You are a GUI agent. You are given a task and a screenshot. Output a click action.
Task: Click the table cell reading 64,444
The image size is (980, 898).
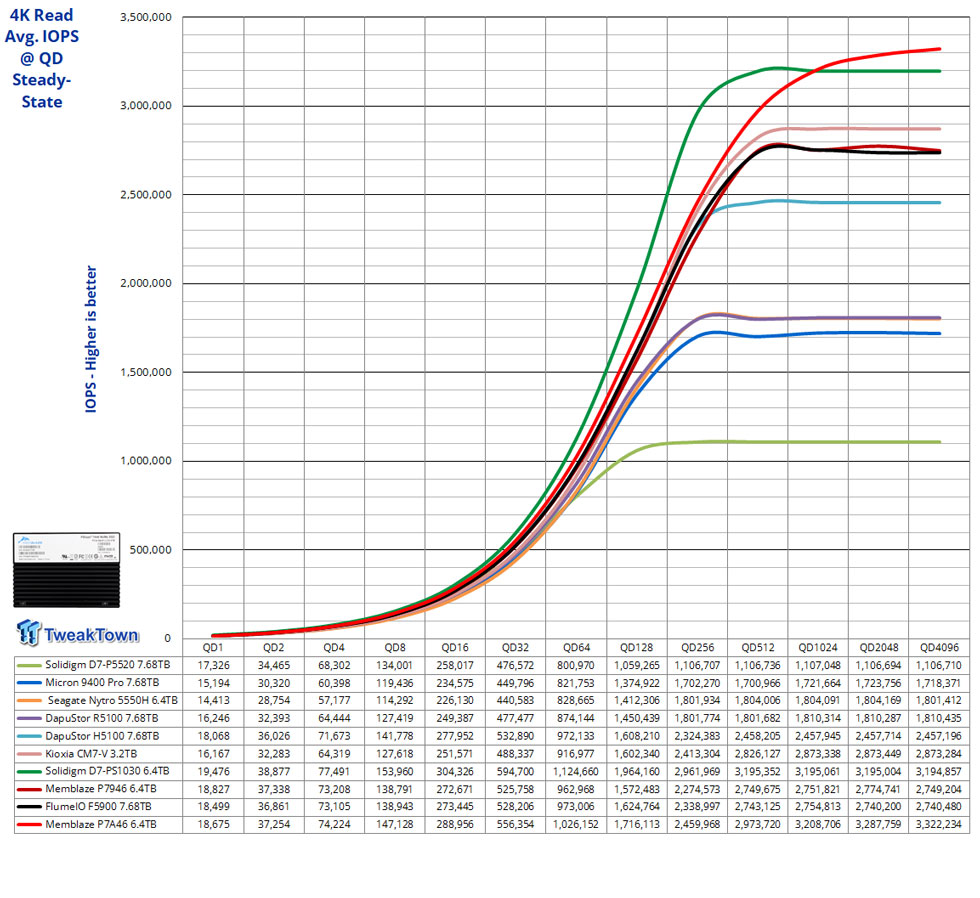334,719
